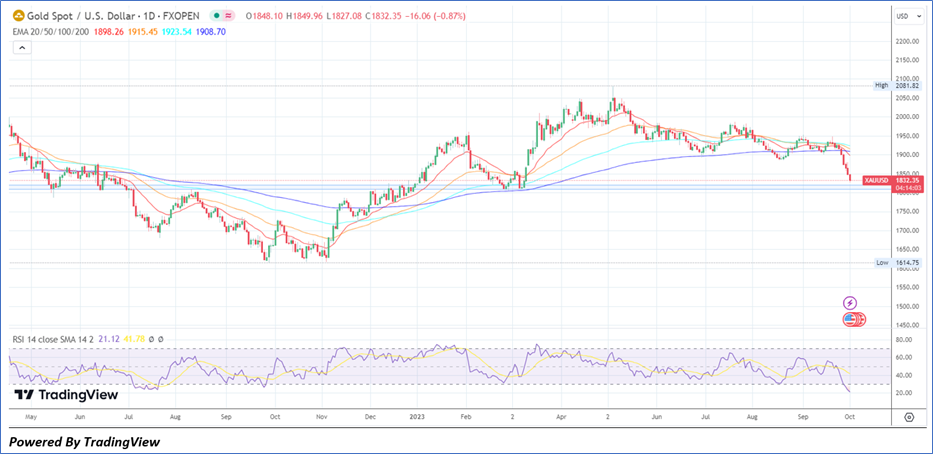Click the purple lightning bolt event icon
Viewport: 933px width, 454px height.
point(850,303)
